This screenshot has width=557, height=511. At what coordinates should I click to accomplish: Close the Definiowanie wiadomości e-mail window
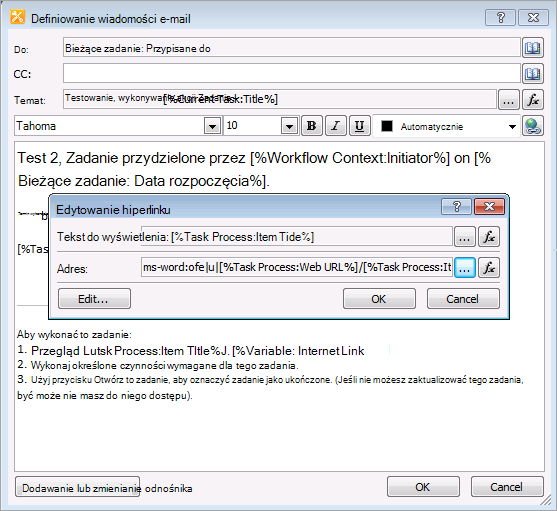click(x=533, y=17)
